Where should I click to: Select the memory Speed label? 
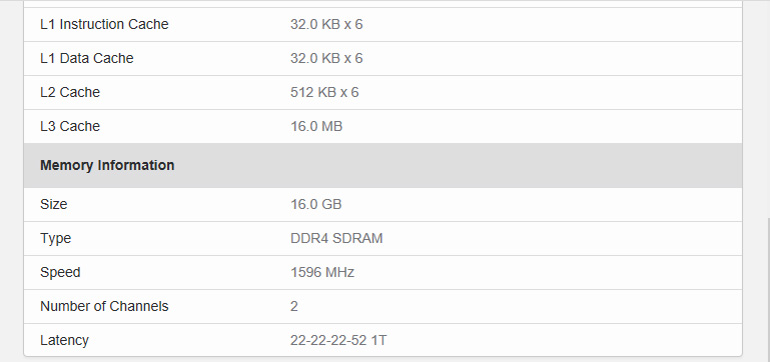pos(60,272)
